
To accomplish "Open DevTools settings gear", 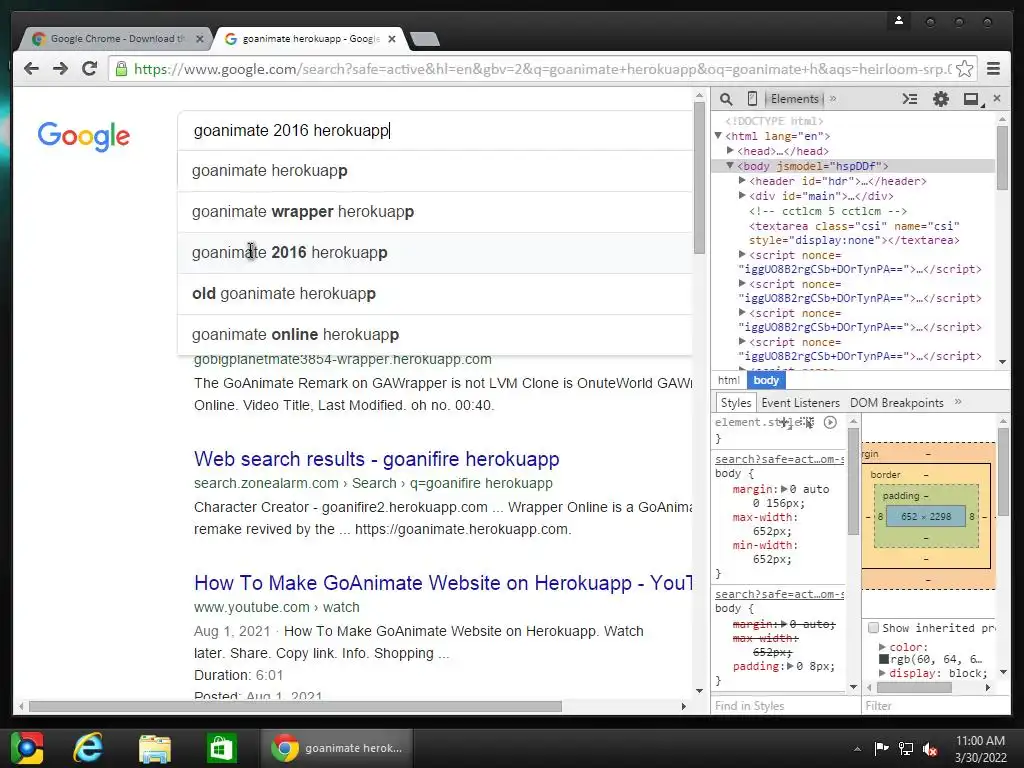I will (940, 99).
